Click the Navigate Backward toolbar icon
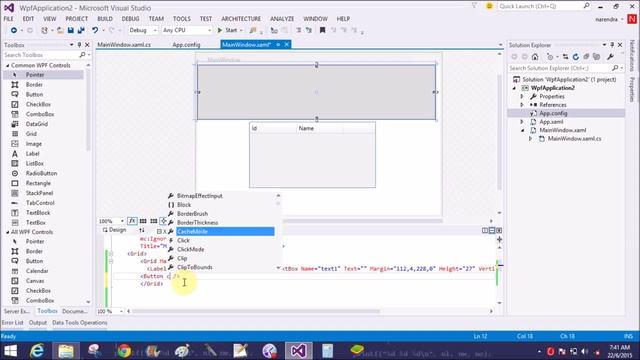 click(13, 30)
